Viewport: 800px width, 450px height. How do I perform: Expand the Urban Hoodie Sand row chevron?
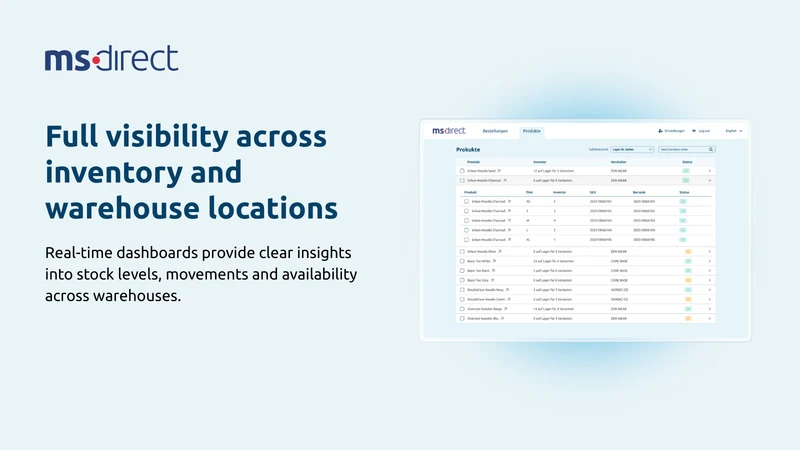(710, 171)
